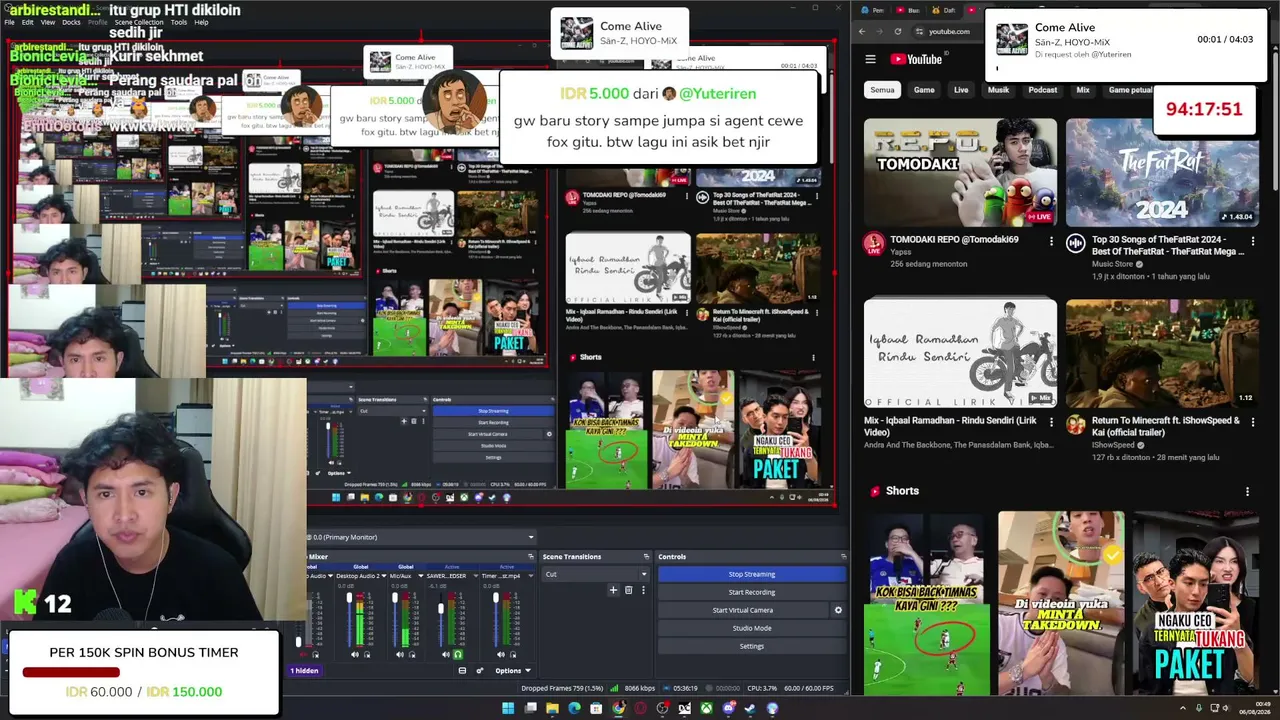This screenshot has width=1280, height=720.
Task: Open the Windows Start menu
Action: point(507,708)
